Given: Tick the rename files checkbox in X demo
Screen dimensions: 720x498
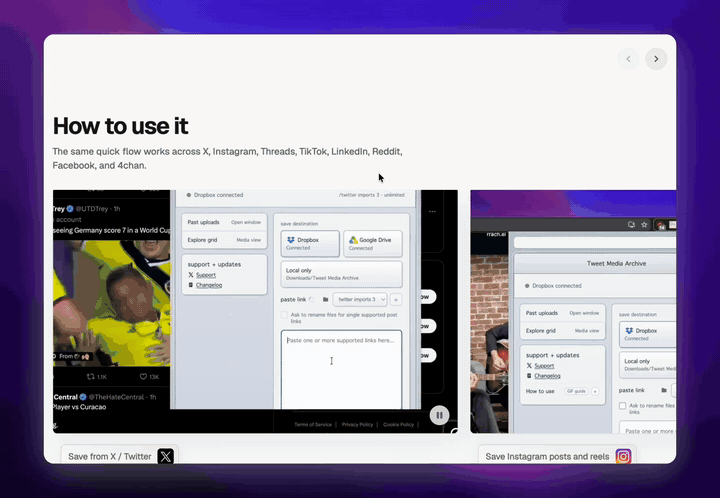Looking at the screenshot, I should pyautogui.click(x=284, y=315).
